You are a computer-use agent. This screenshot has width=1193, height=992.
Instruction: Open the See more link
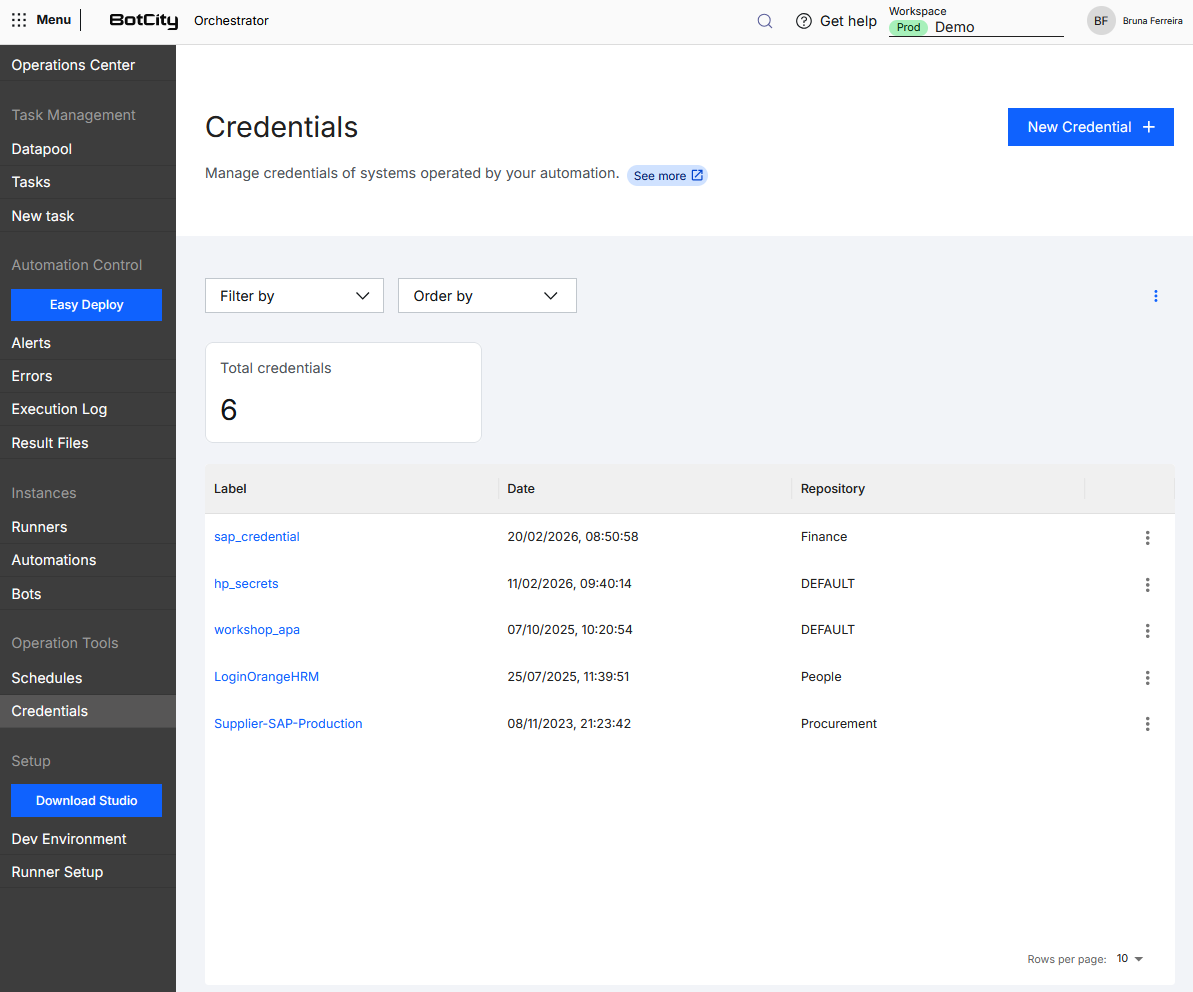(x=667, y=176)
